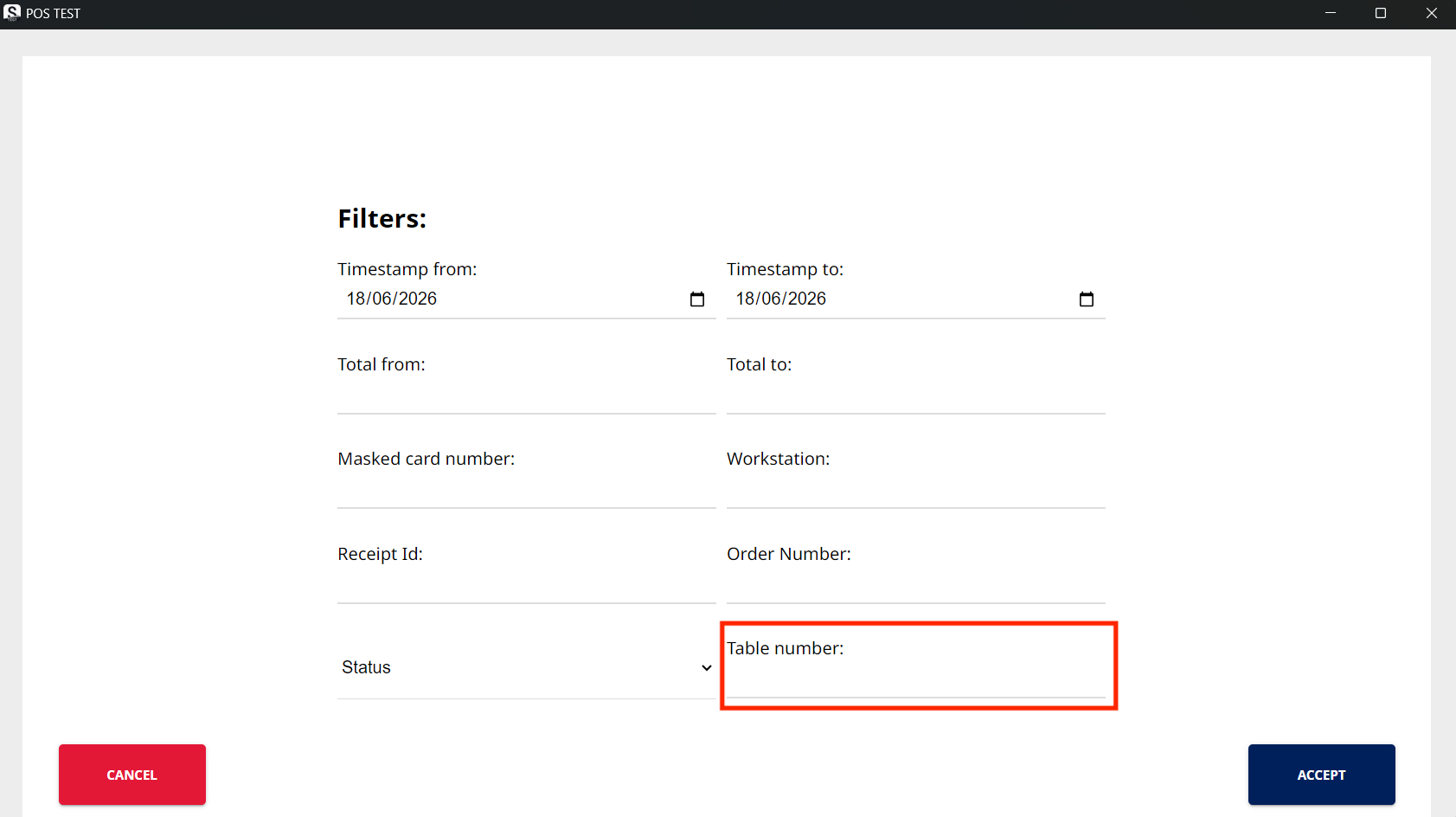Screen dimensions: 1456x817
Task: Click the Workstation input field
Action: click(915, 489)
